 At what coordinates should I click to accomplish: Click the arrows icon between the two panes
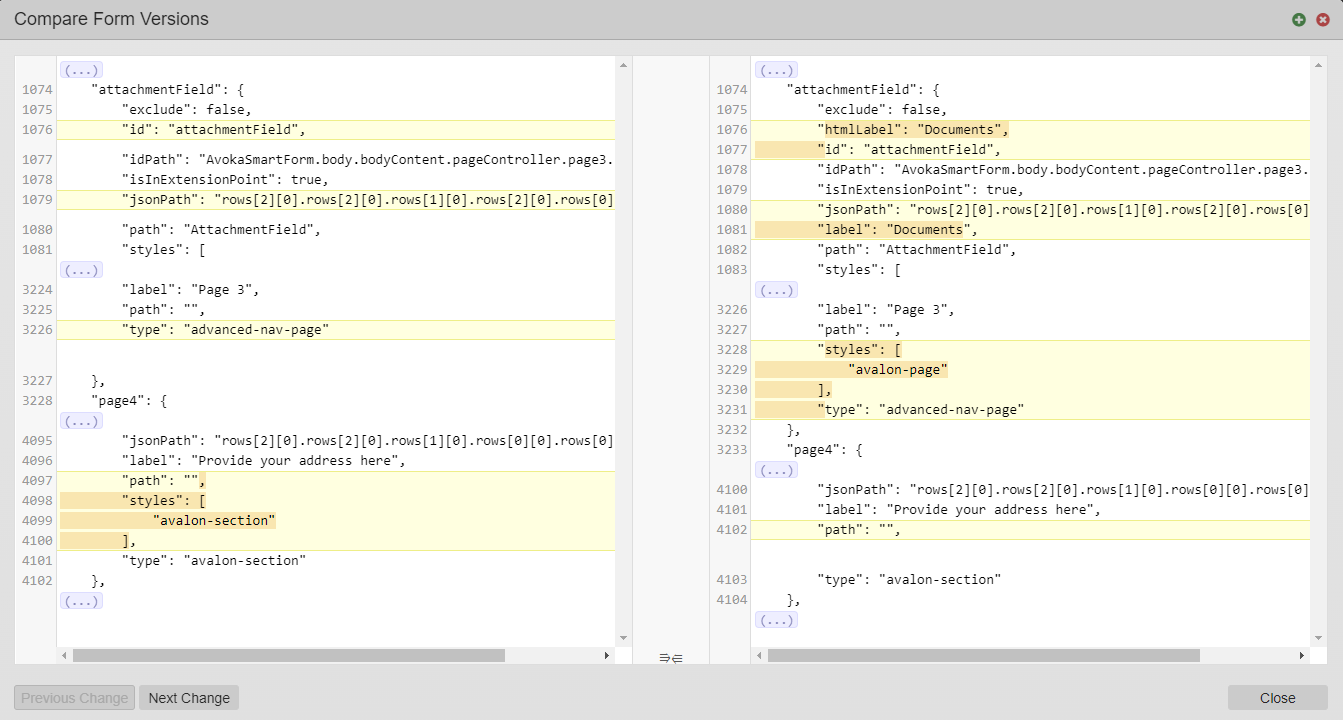point(671,657)
